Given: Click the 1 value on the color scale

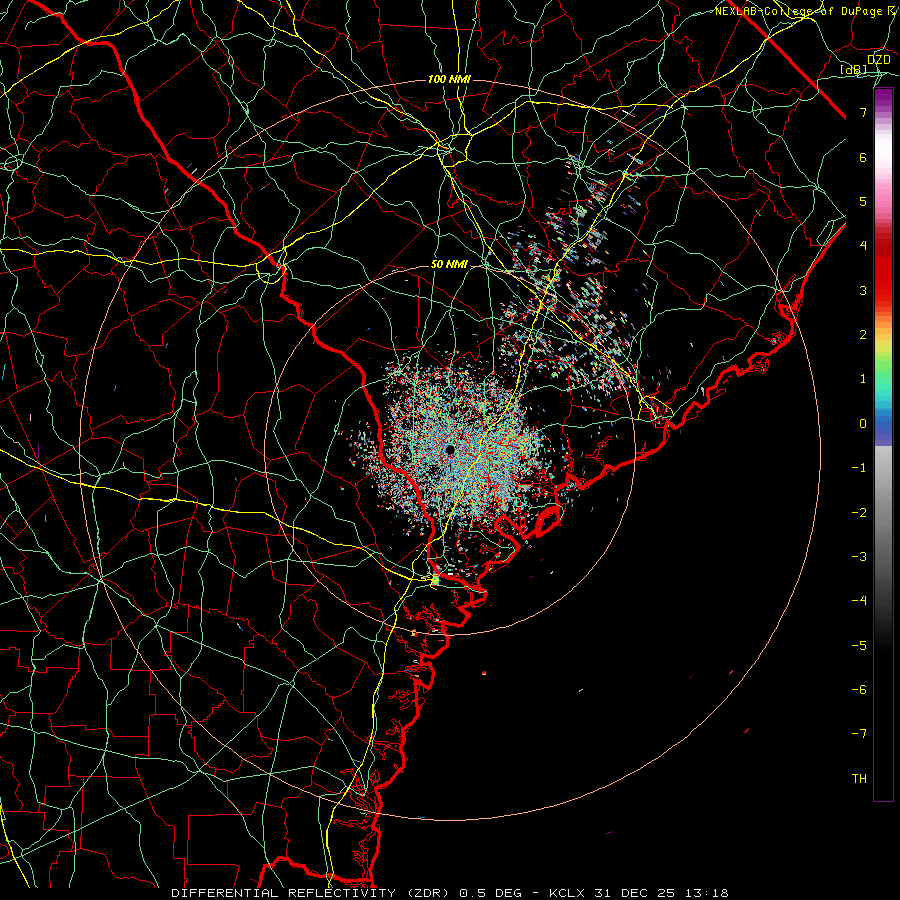Looking at the screenshot, I should tap(863, 379).
